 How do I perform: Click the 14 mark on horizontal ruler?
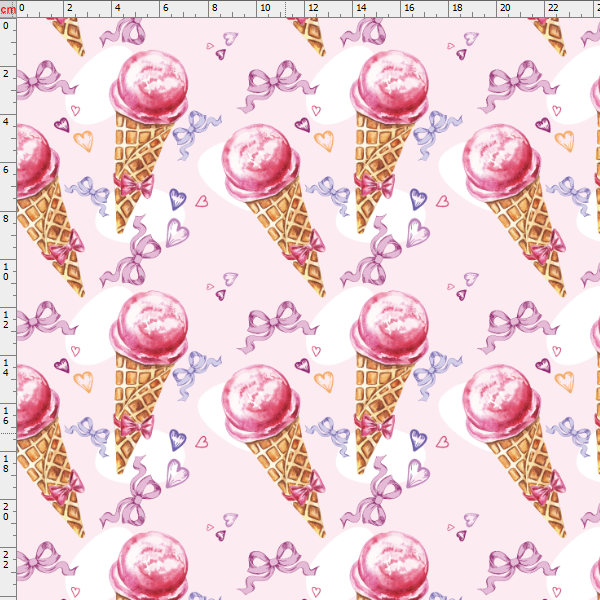[361, 8]
